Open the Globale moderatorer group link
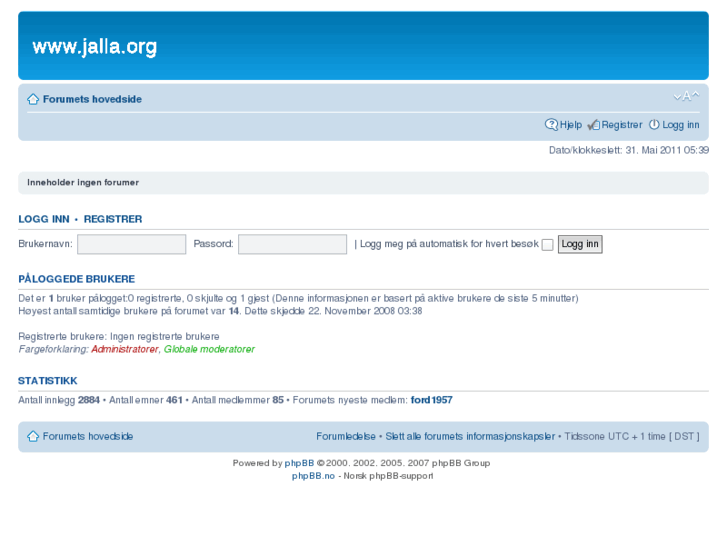The width and height of the screenshot is (727, 545). (x=209, y=349)
